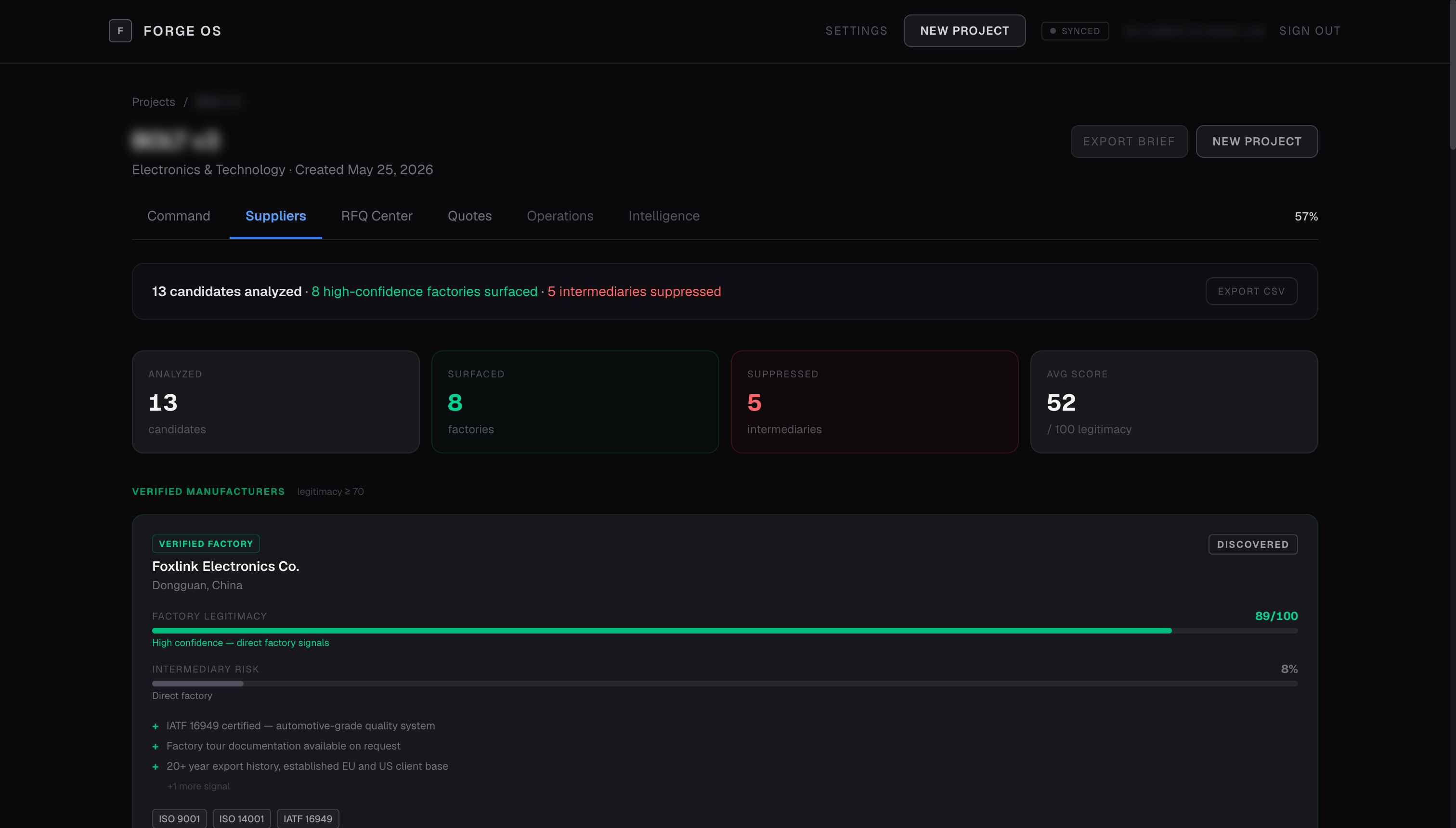Export the candidates as CSV
This screenshot has height=828, width=1456.
pyautogui.click(x=1251, y=291)
